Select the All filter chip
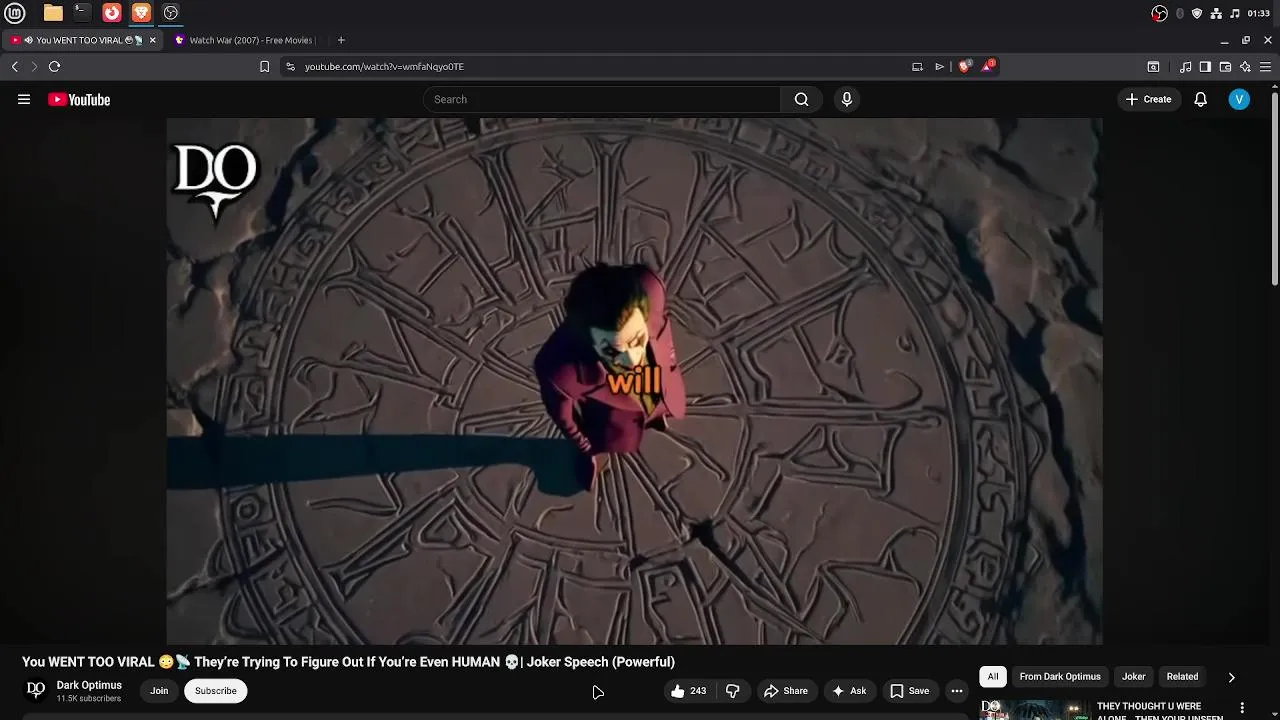Viewport: 1280px width, 720px height. [x=993, y=677]
